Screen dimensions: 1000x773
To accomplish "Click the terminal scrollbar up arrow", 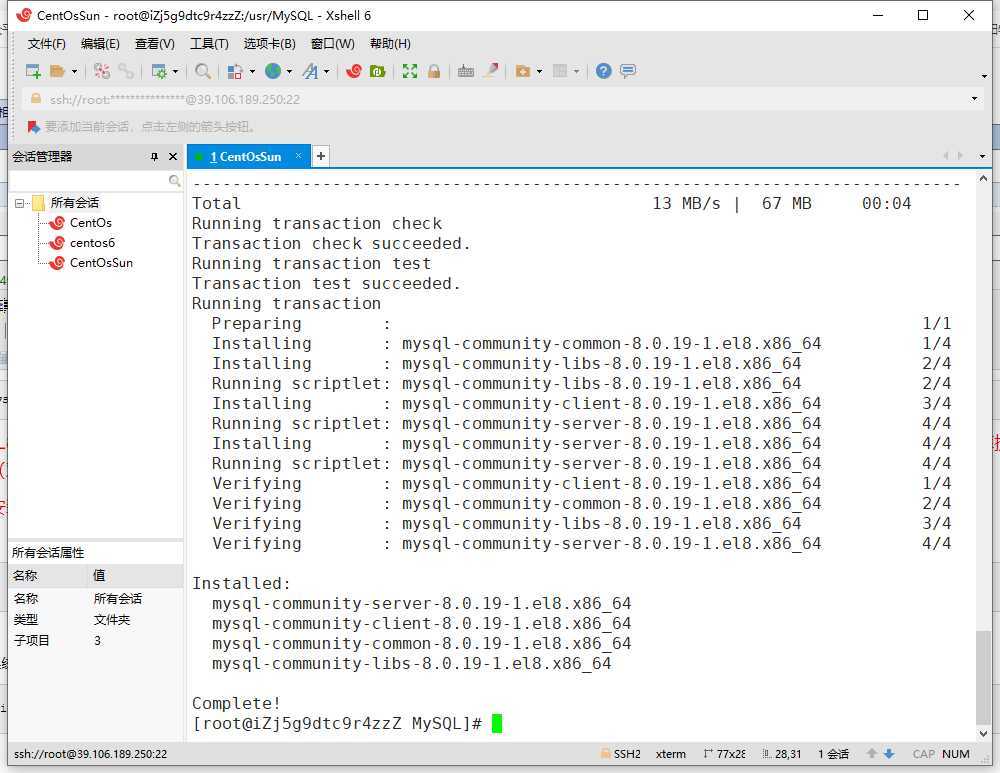I will [x=983, y=179].
